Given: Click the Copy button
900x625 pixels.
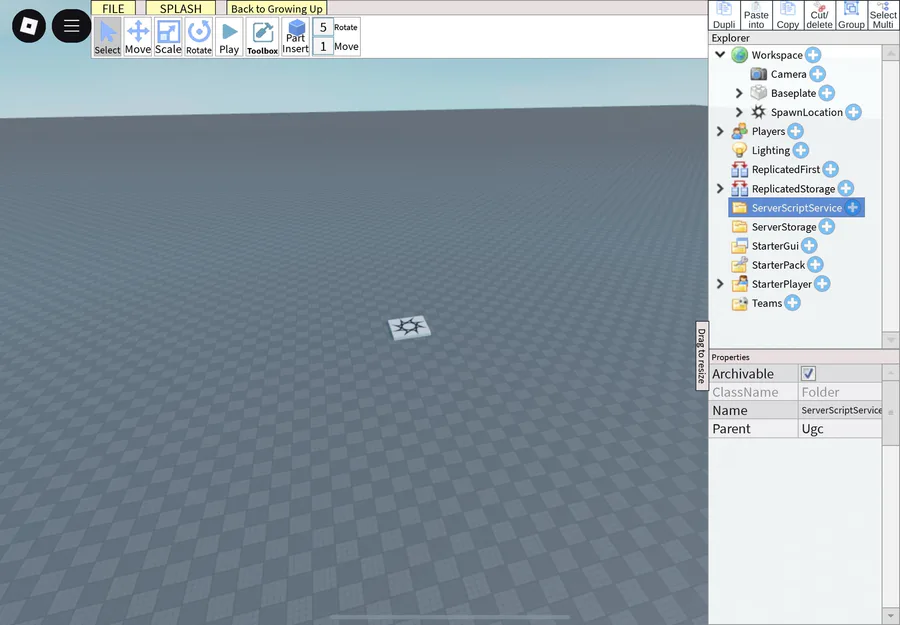Looking at the screenshot, I should coord(788,15).
